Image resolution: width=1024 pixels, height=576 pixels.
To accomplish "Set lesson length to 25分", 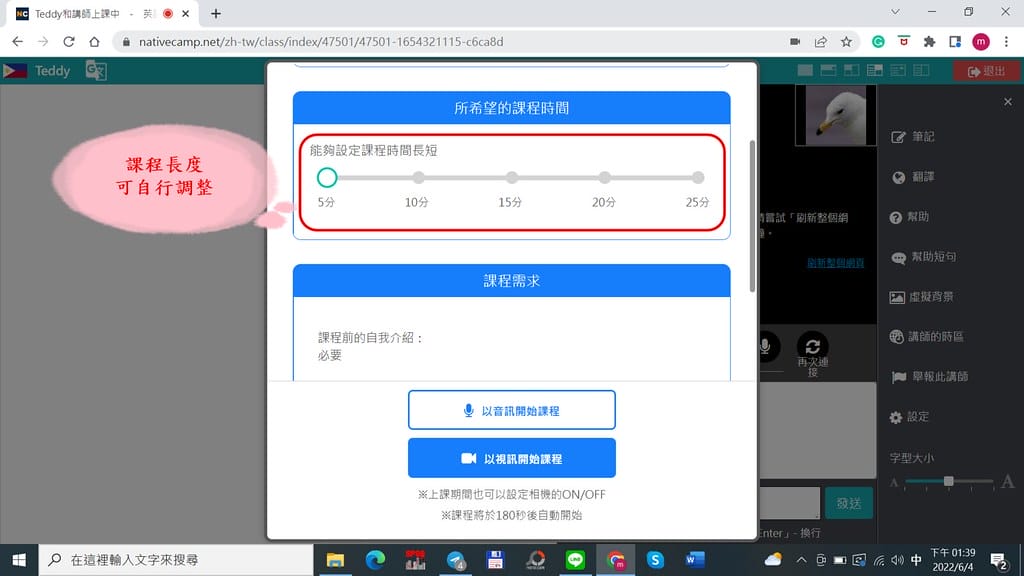I will pos(697,177).
